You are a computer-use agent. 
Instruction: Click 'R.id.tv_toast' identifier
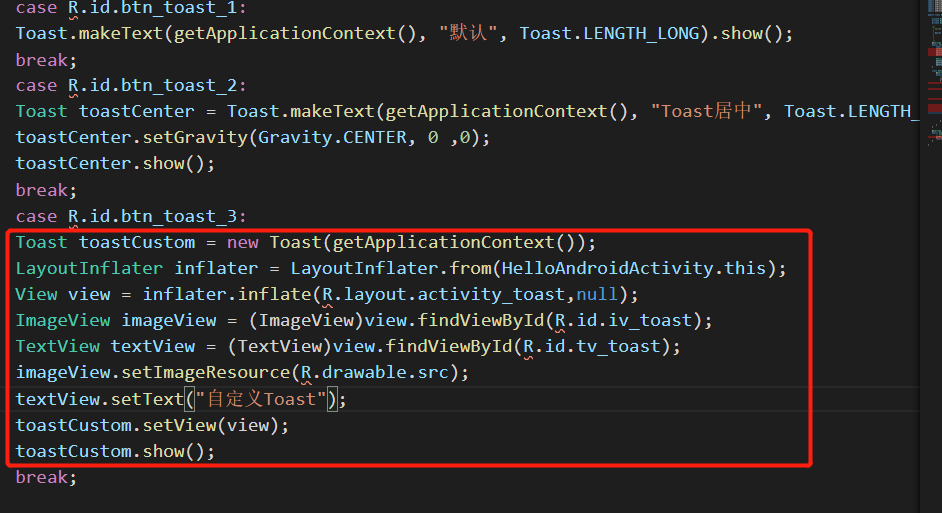pos(592,347)
